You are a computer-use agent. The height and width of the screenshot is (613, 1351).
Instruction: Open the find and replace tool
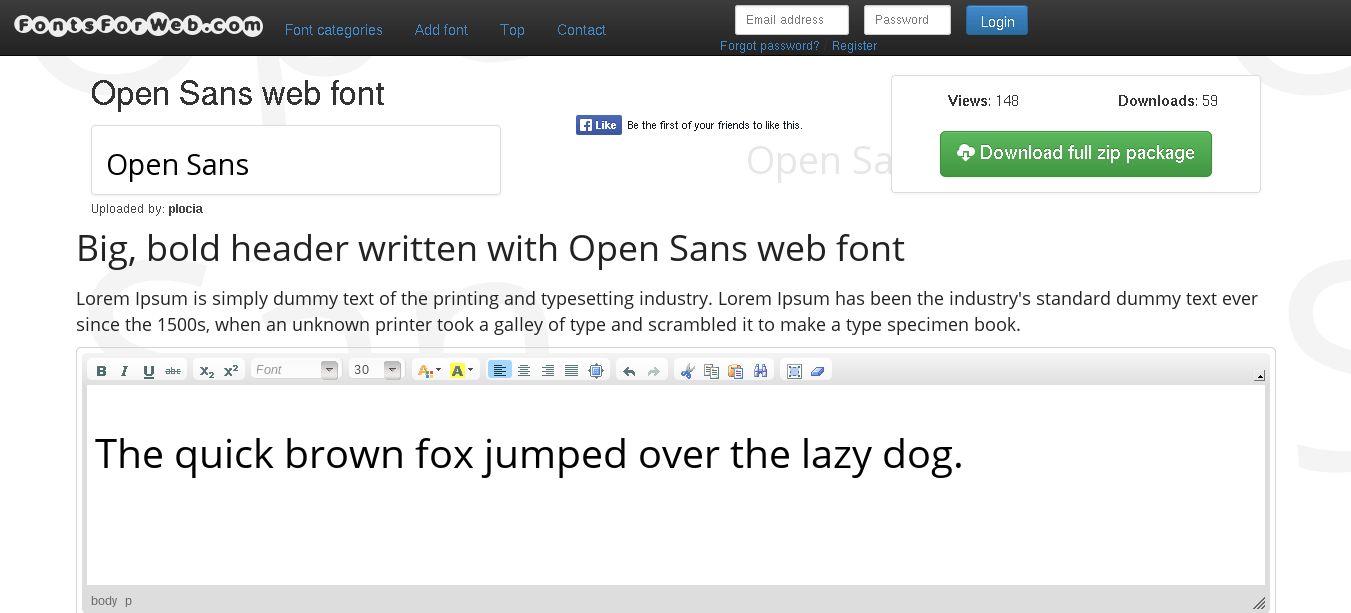pos(760,370)
